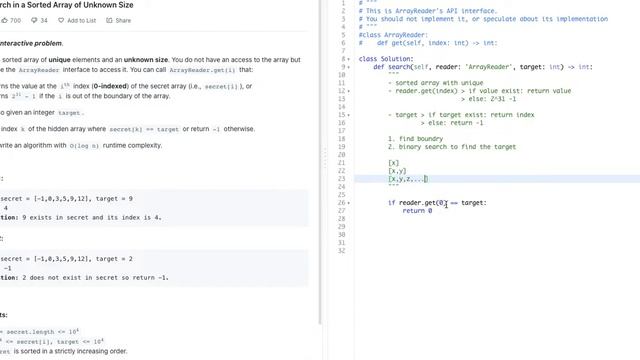Click the Add to List button label
The height and width of the screenshot is (360, 640).
point(82,20)
